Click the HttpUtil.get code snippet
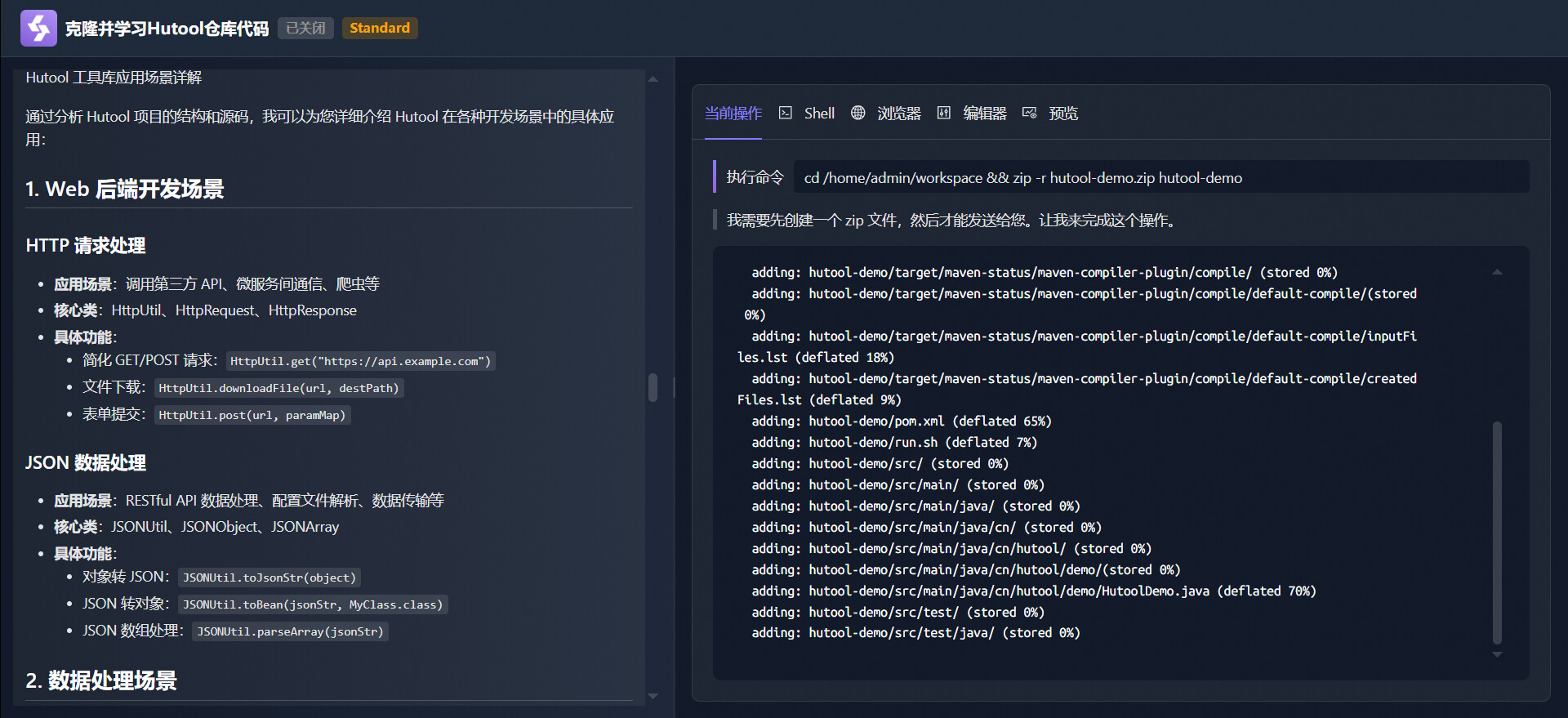The height and width of the screenshot is (718, 1568). click(360, 361)
